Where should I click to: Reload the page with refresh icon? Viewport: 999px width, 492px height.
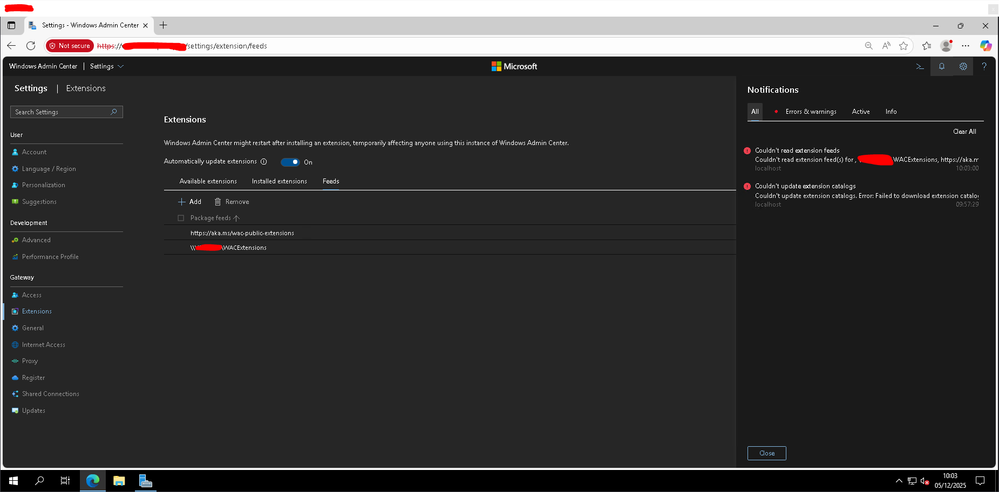pos(31,46)
